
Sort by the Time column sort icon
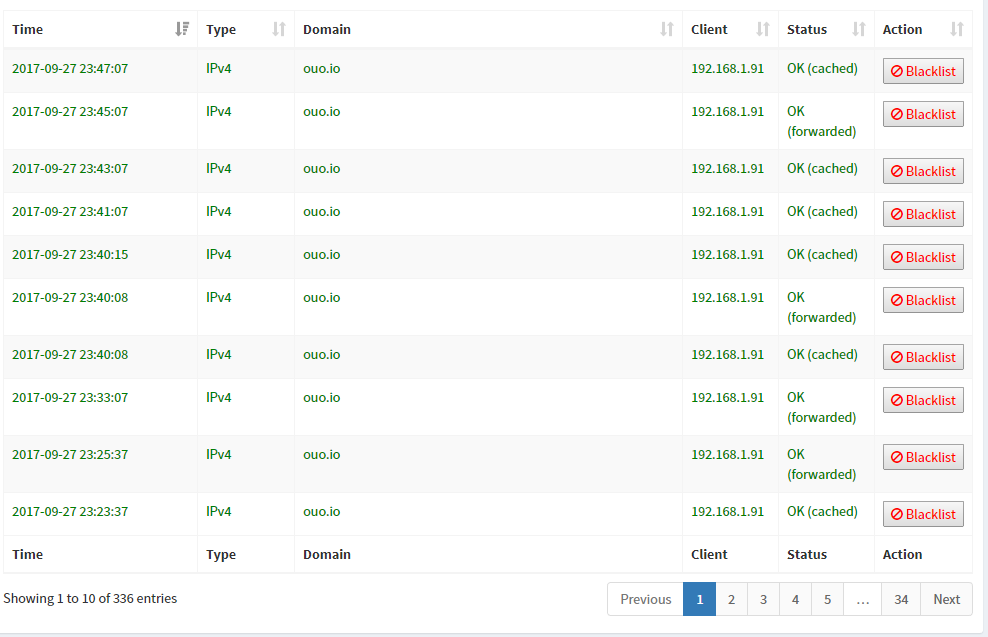click(182, 29)
